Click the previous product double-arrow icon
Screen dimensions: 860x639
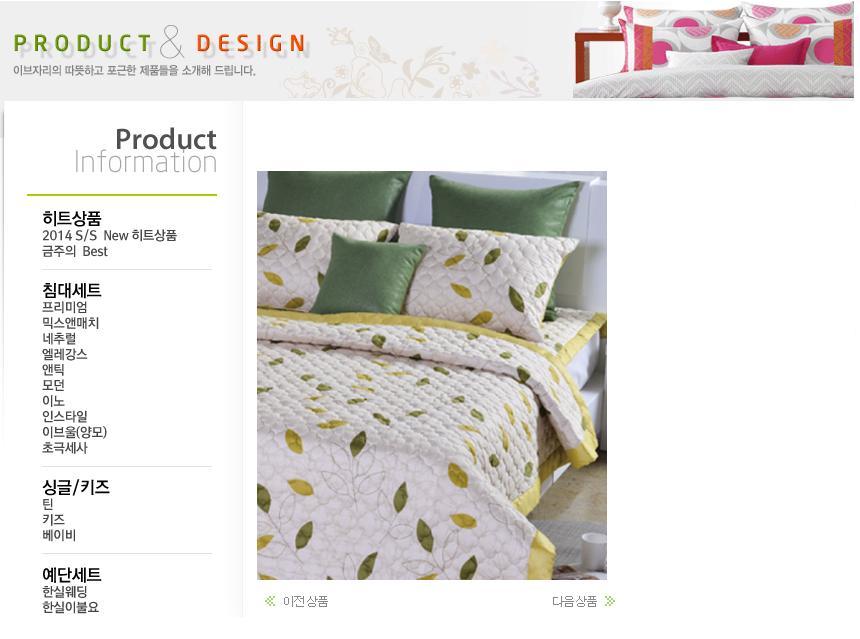[269, 601]
